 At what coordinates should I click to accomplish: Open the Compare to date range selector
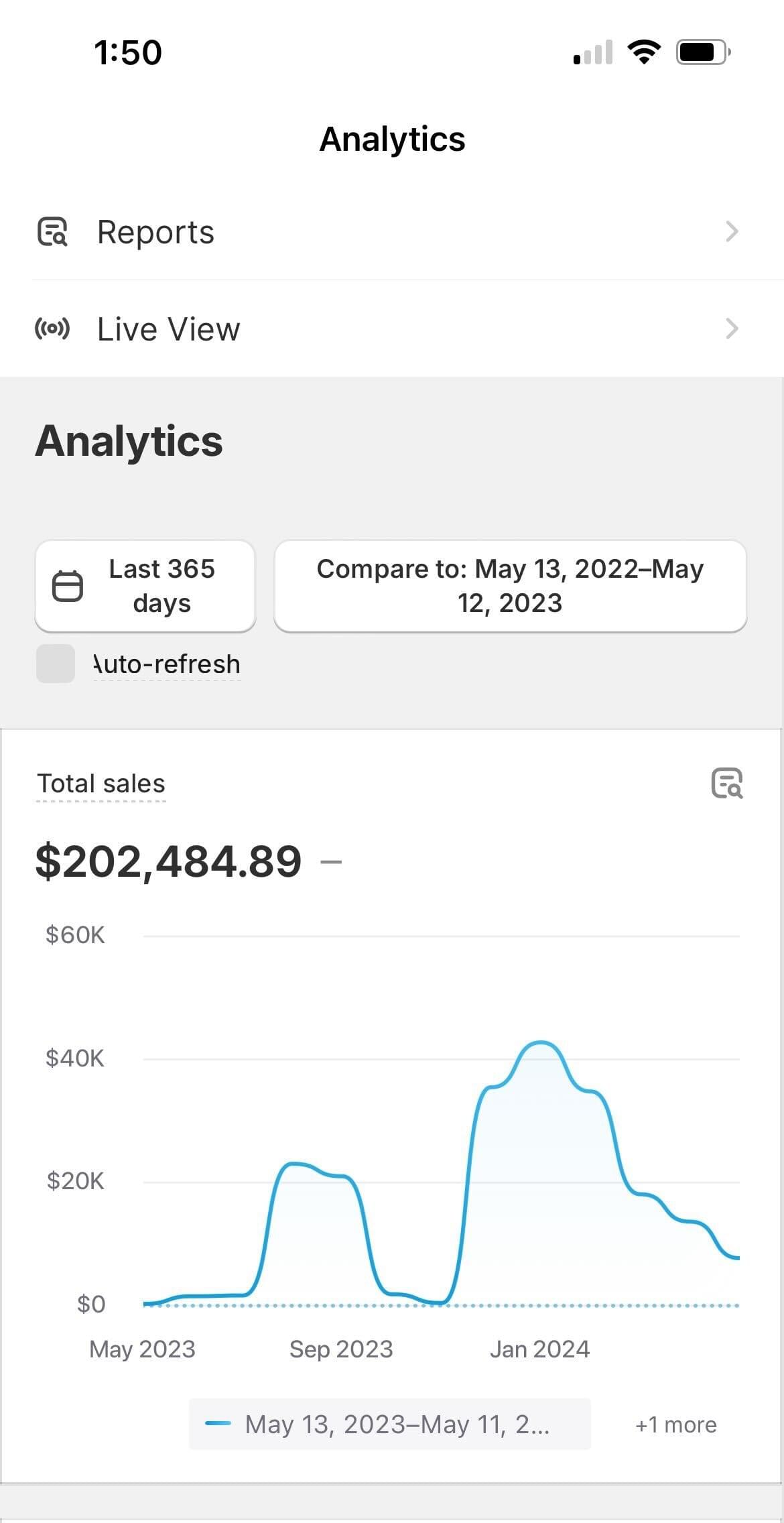pos(510,586)
